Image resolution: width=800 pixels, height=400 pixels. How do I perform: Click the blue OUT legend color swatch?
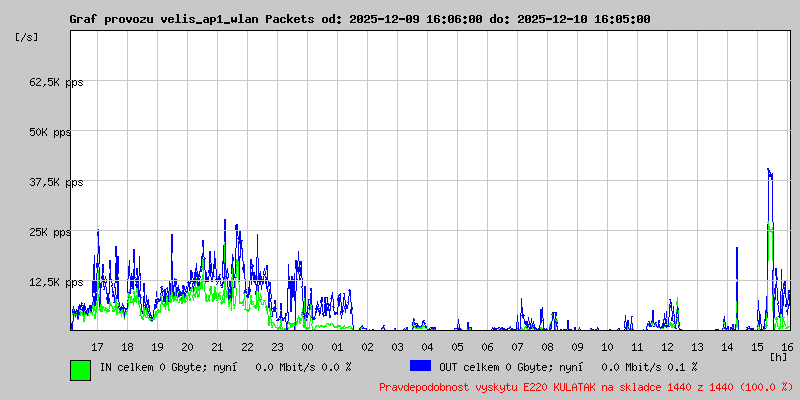420,366
